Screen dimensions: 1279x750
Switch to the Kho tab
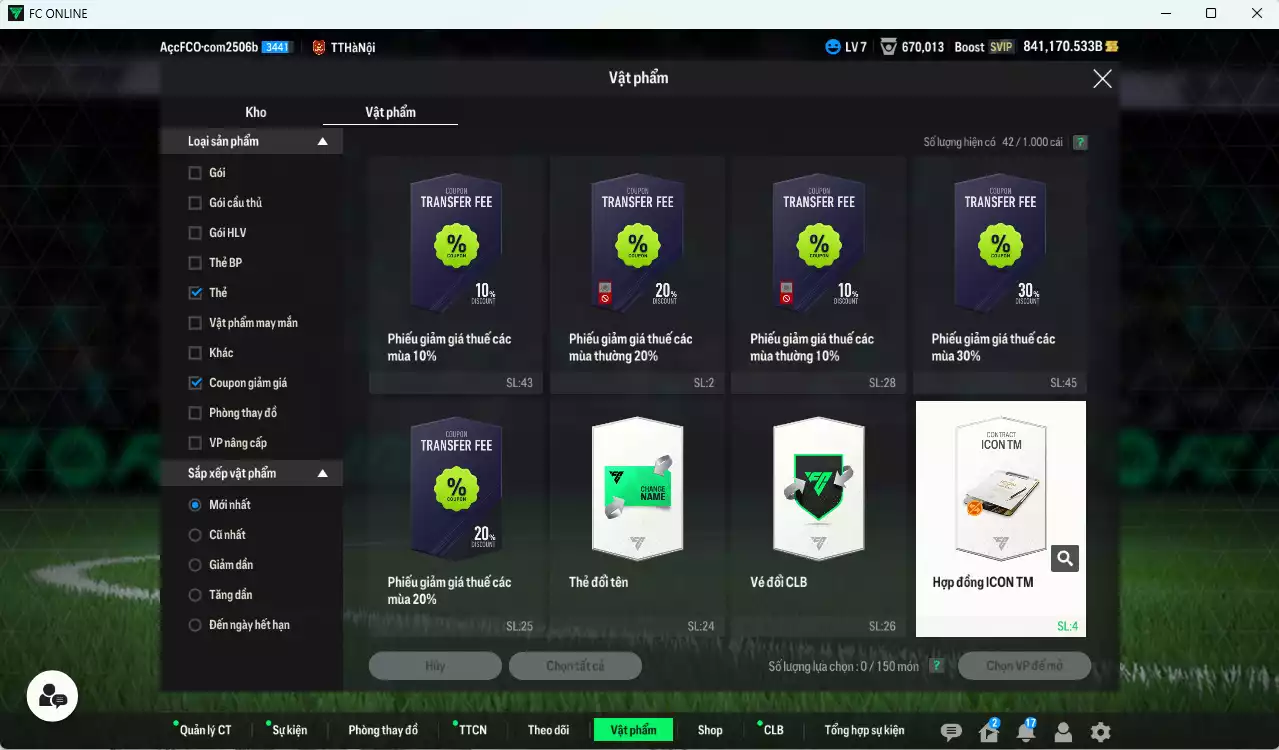256,112
